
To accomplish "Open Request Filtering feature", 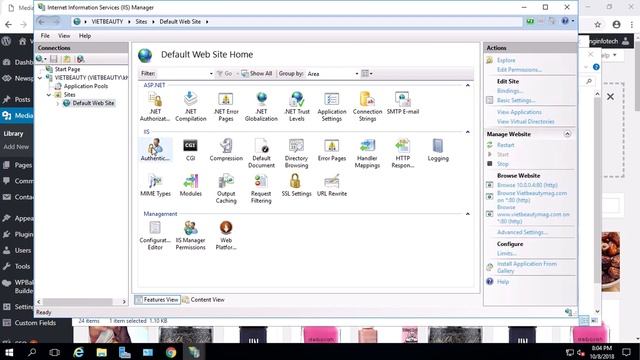I will click(x=261, y=189).
